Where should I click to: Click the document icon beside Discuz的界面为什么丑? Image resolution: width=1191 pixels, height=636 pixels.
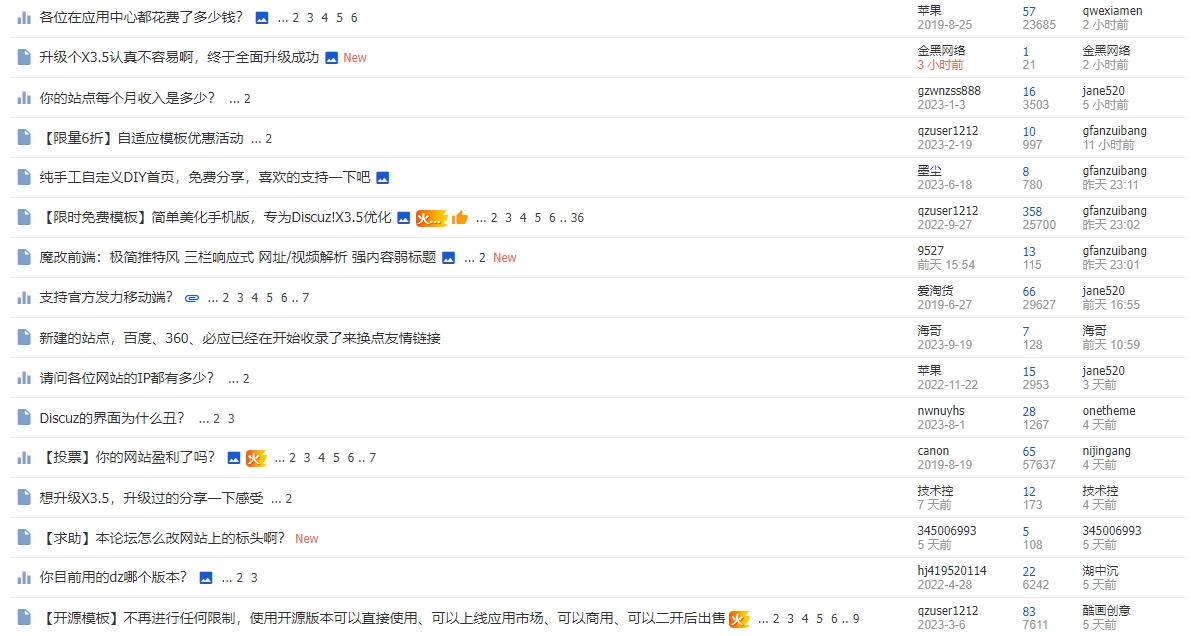coord(24,418)
